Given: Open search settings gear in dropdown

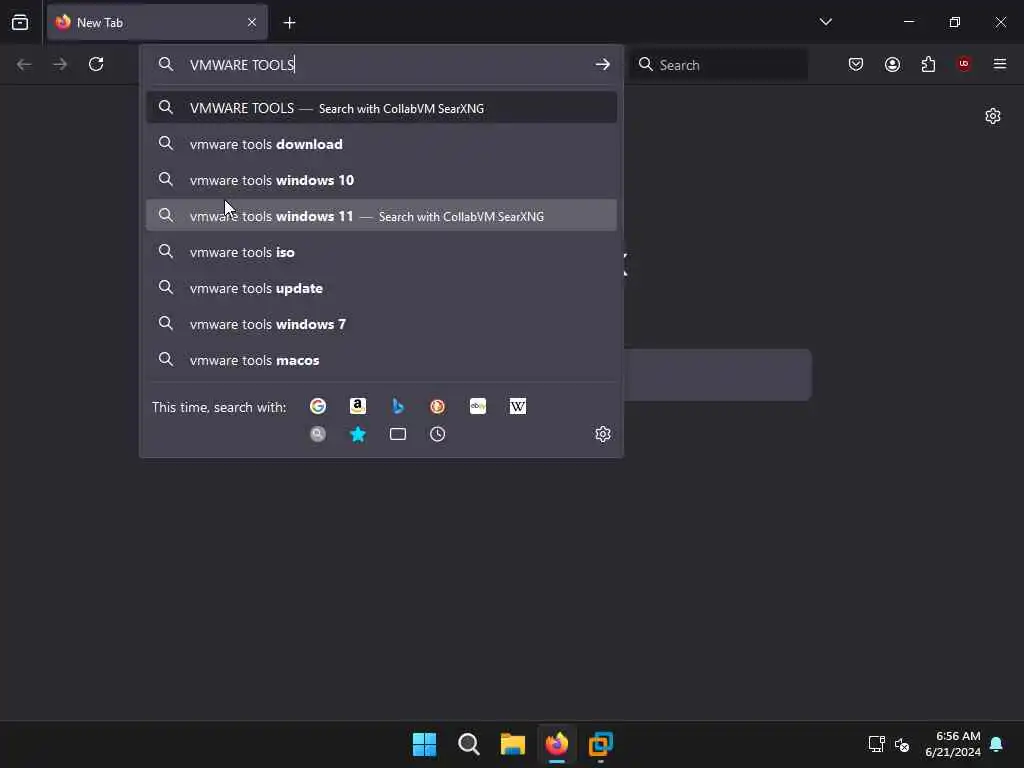Looking at the screenshot, I should tap(602, 434).
